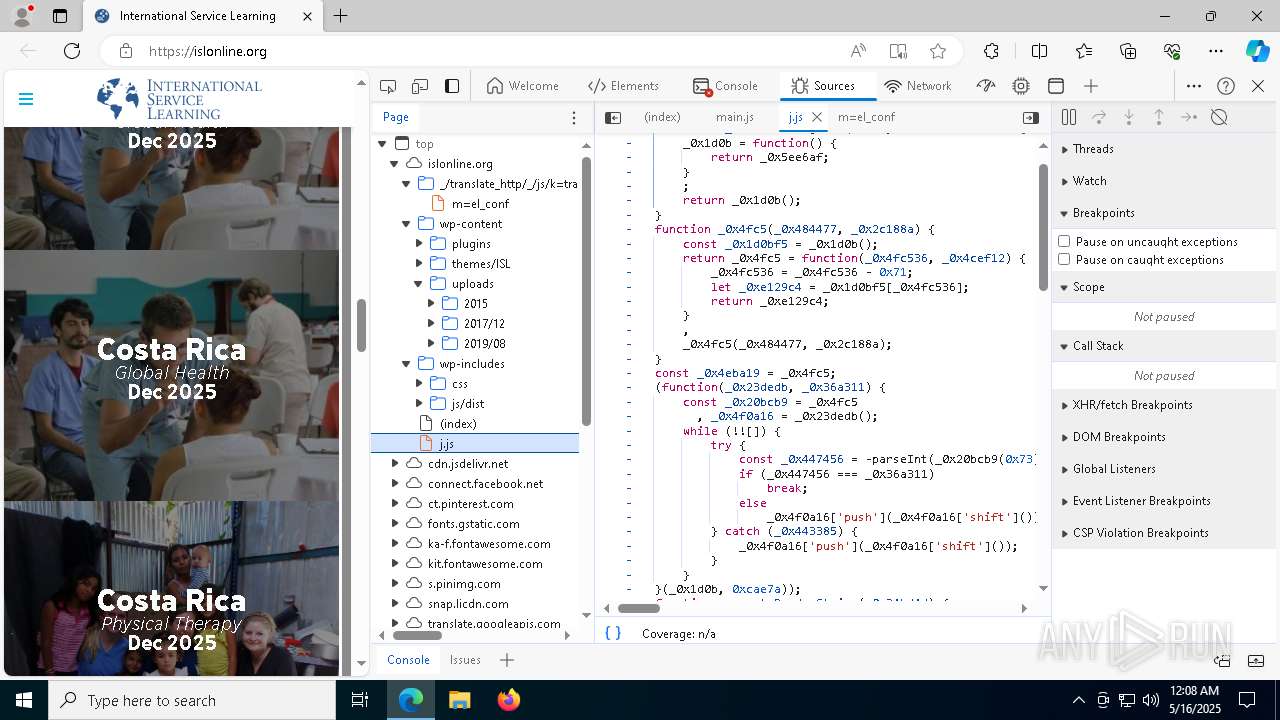Open the site hamburger menu
Image resolution: width=1280 pixels, height=720 pixels.
pyautogui.click(x=26, y=99)
